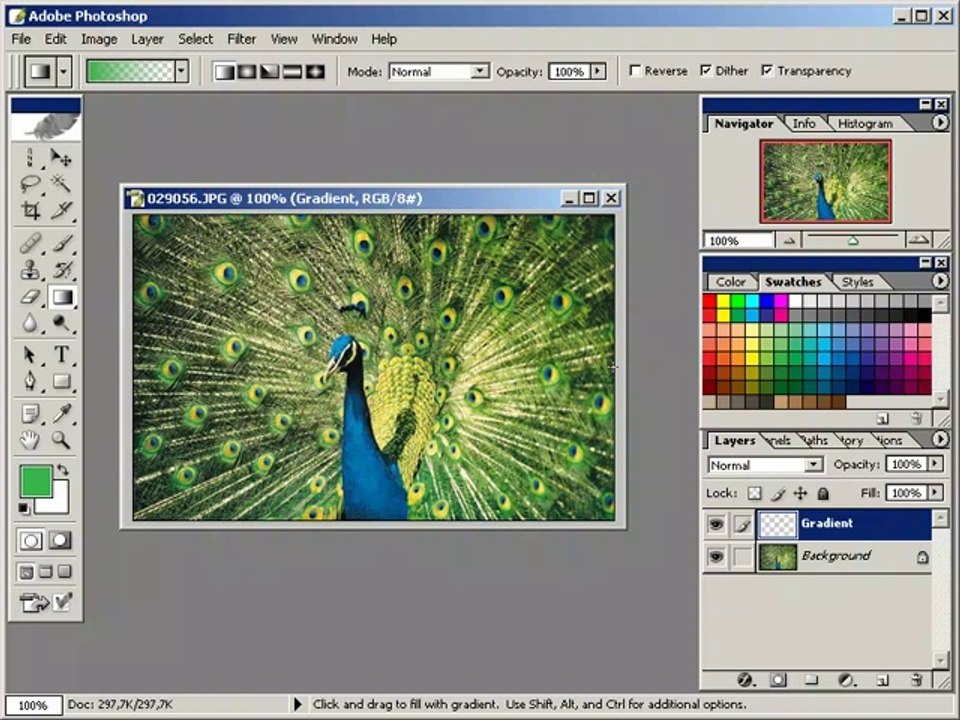The height and width of the screenshot is (720, 960).
Task: Click the foreground green color swatch
Action: point(35,481)
